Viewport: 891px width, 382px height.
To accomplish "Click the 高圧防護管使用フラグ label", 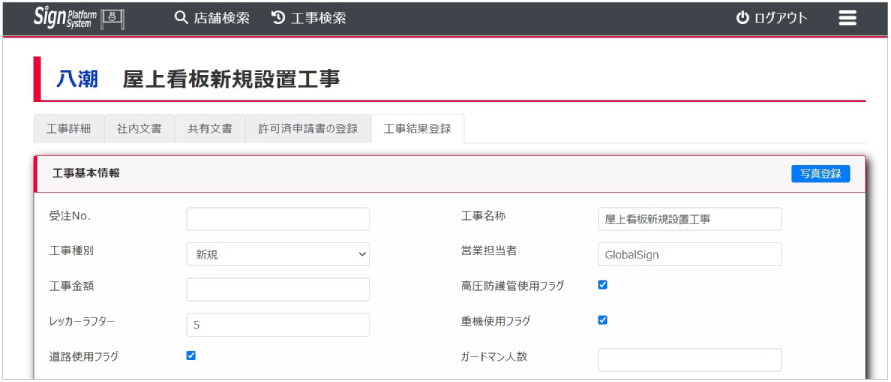I will coord(513,286).
